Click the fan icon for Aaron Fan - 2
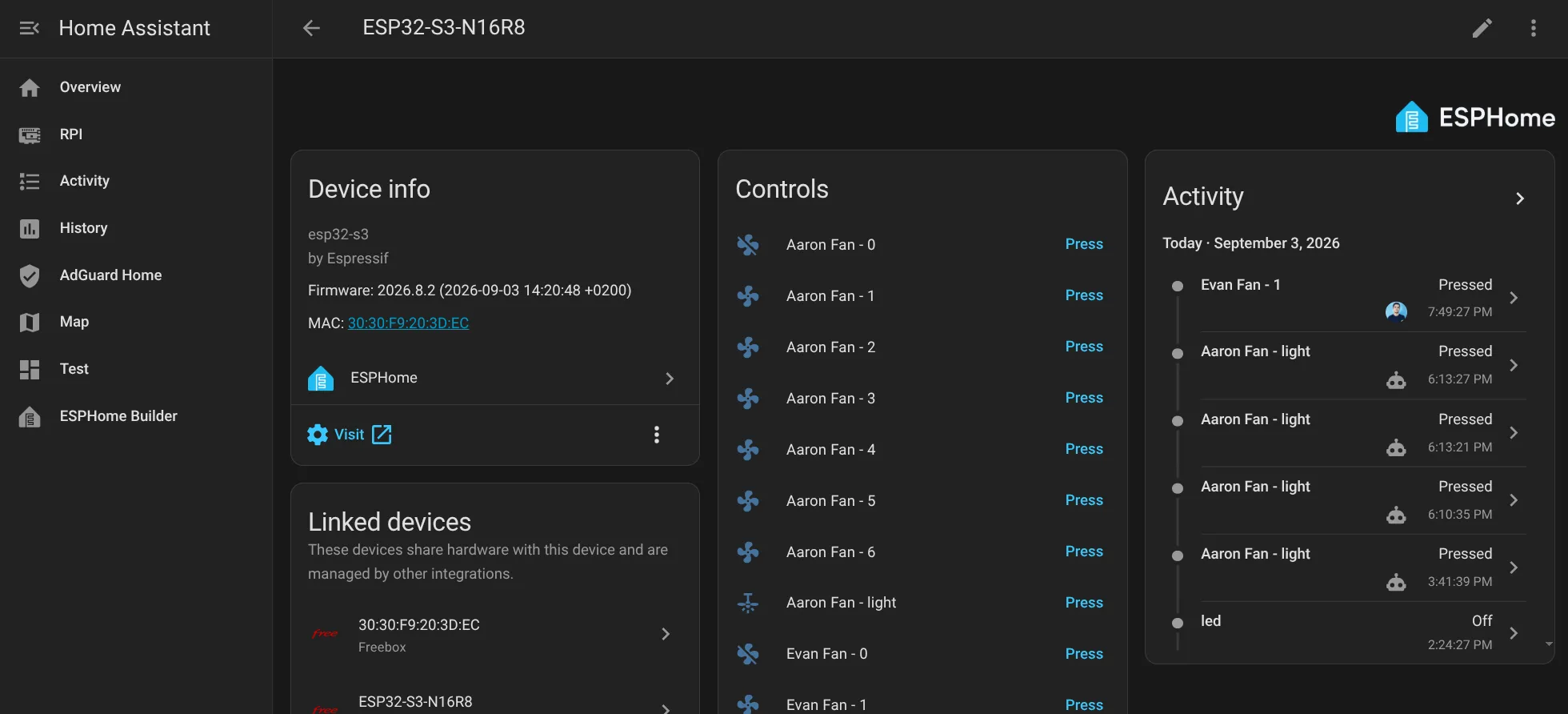1568x714 pixels. coord(748,347)
